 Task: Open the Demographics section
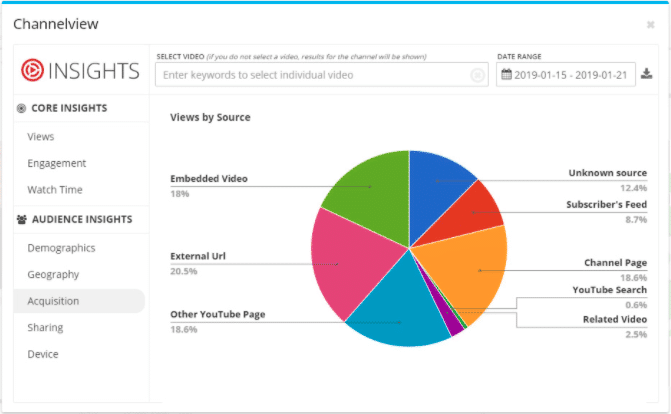click(x=61, y=248)
